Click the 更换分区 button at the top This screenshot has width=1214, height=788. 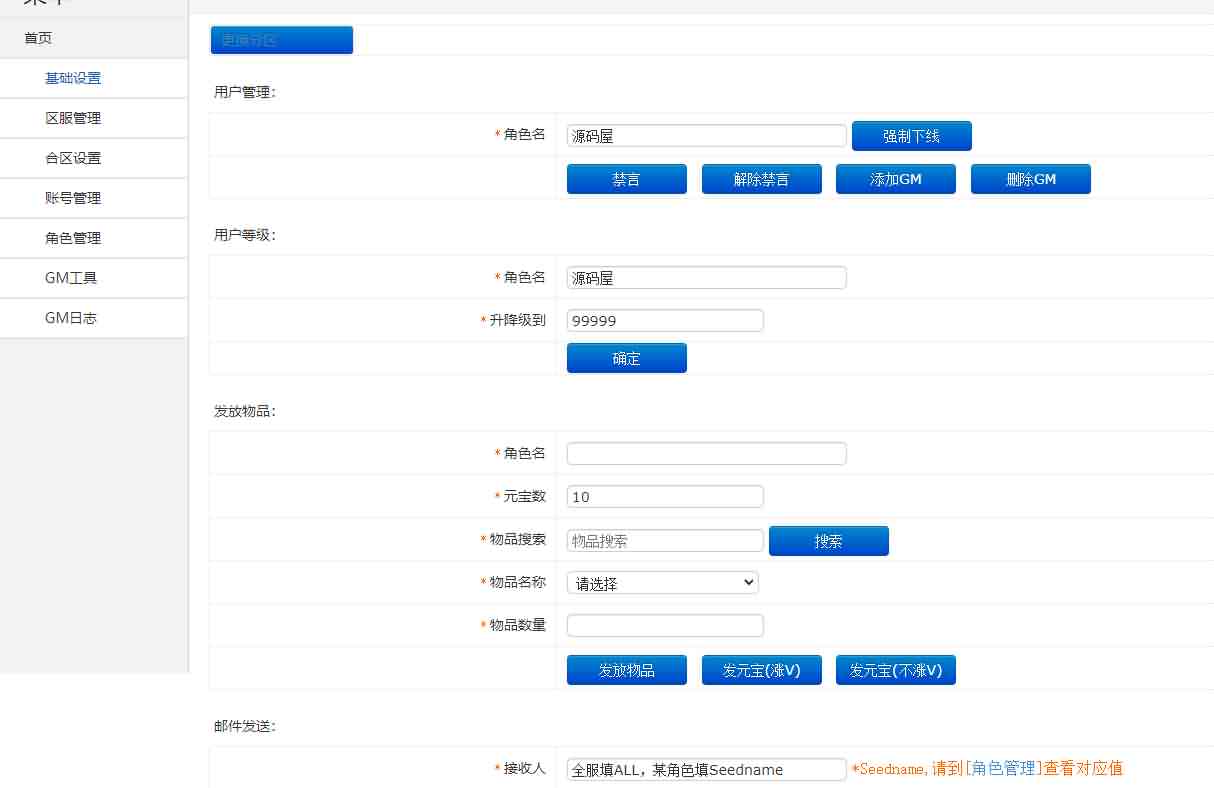tap(281, 40)
